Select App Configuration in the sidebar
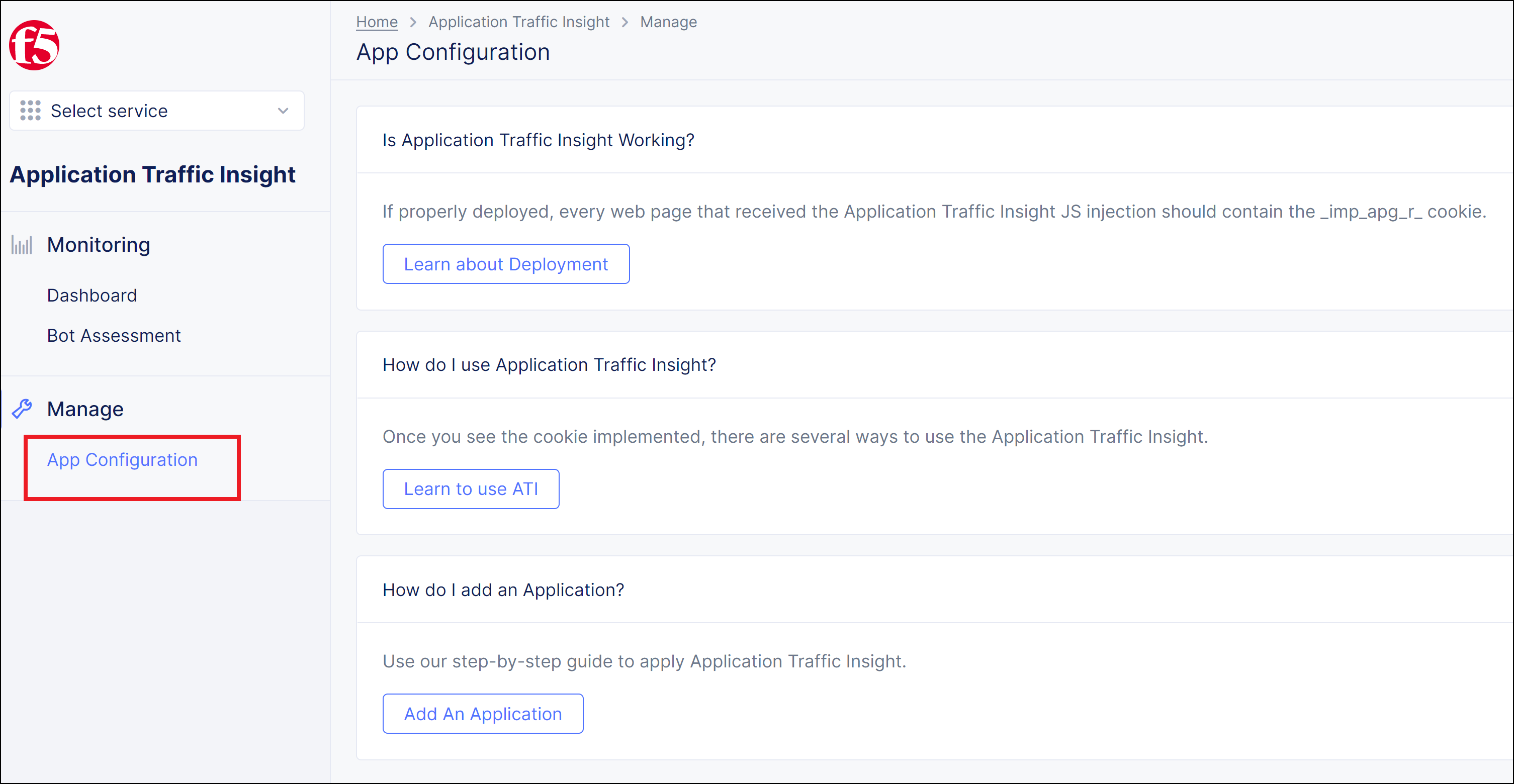Viewport: 1514px width, 784px height. coord(122,460)
